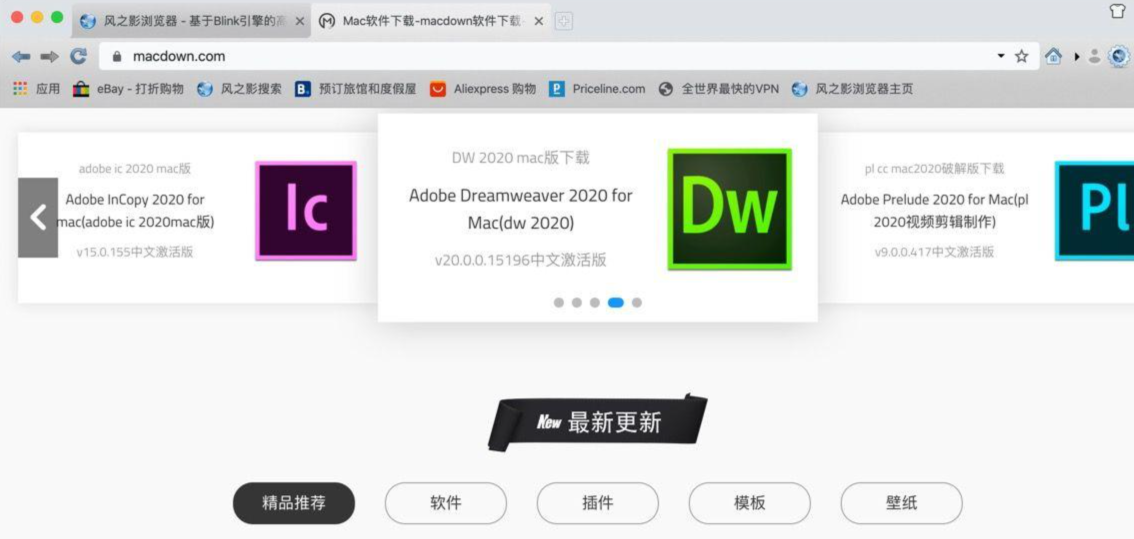Screen dimensions: 1134x539
Task: Close the 风之影浏览器 tab
Action: (x=299, y=21)
